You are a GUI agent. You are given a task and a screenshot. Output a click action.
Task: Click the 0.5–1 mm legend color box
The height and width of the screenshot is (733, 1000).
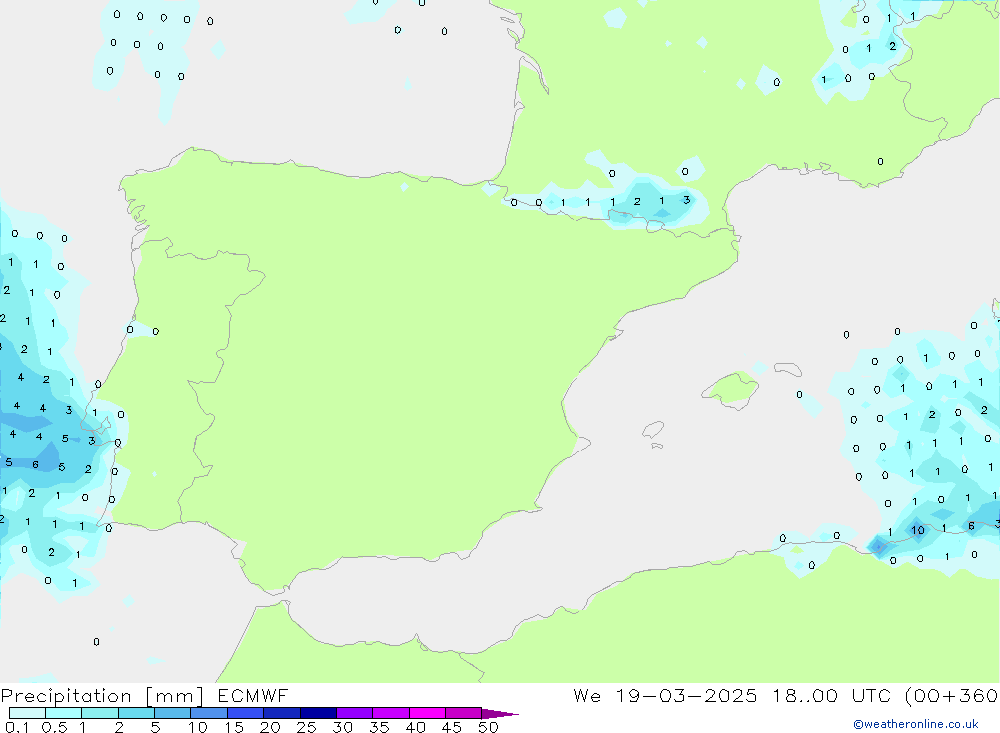63,713
